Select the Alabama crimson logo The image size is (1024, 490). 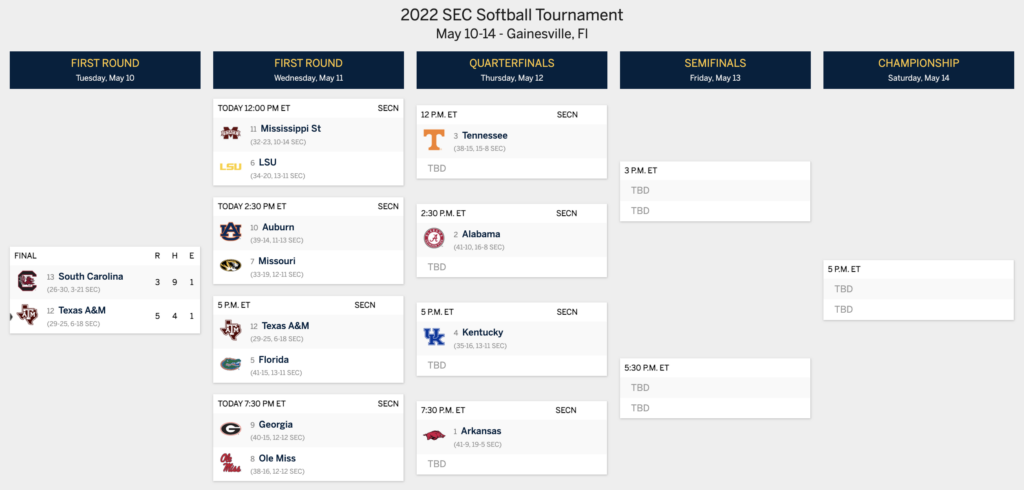[x=434, y=238]
